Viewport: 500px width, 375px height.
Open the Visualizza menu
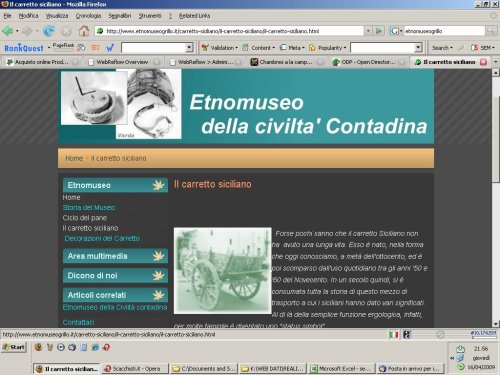click(57, 16)
